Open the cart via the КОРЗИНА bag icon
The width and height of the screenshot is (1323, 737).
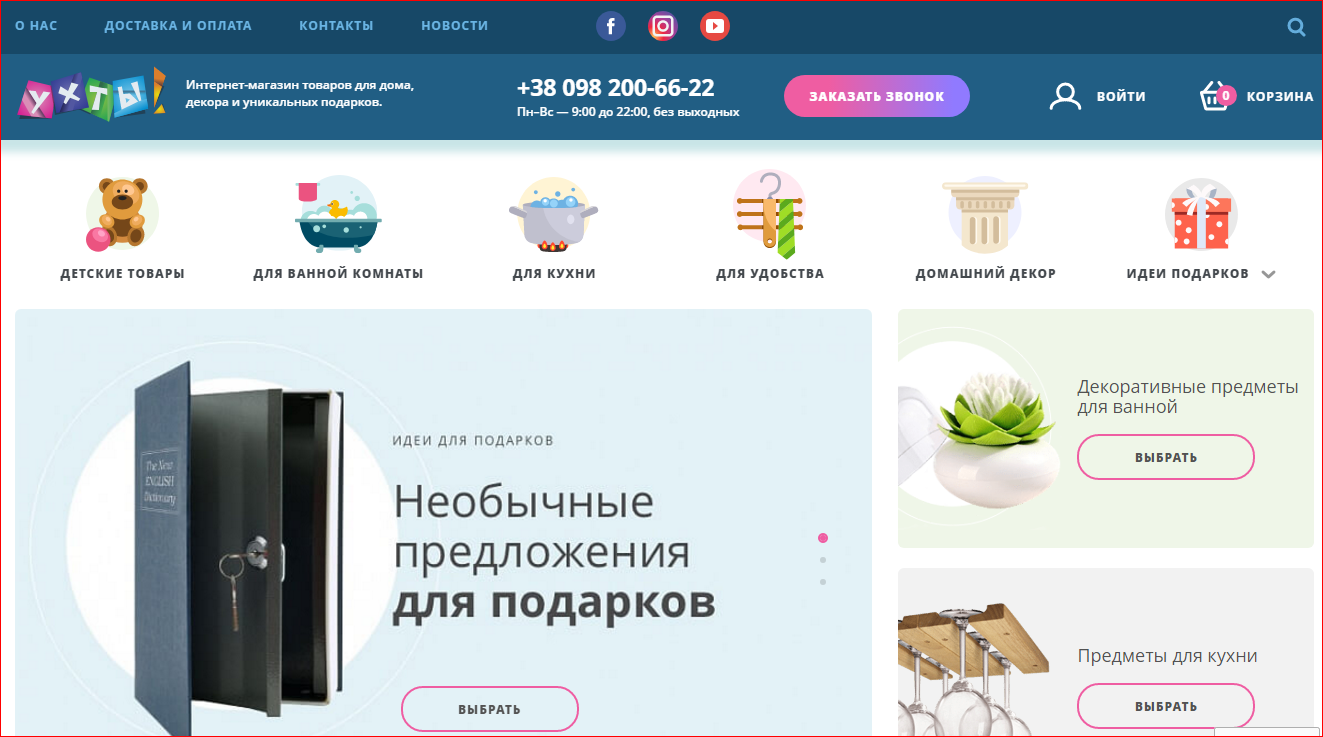tap(1213, 95)
